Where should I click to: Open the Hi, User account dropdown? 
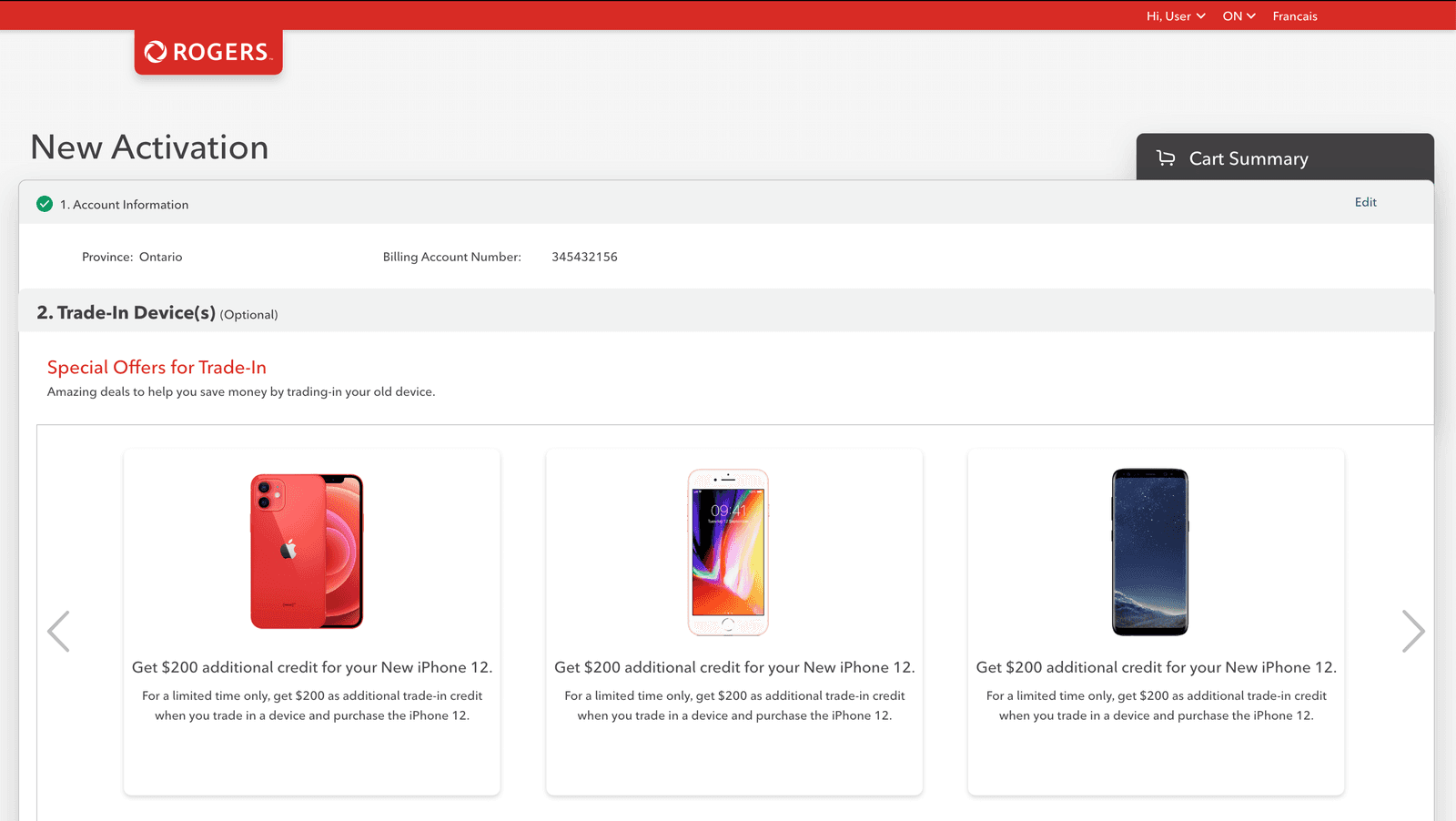(1176, 16)
